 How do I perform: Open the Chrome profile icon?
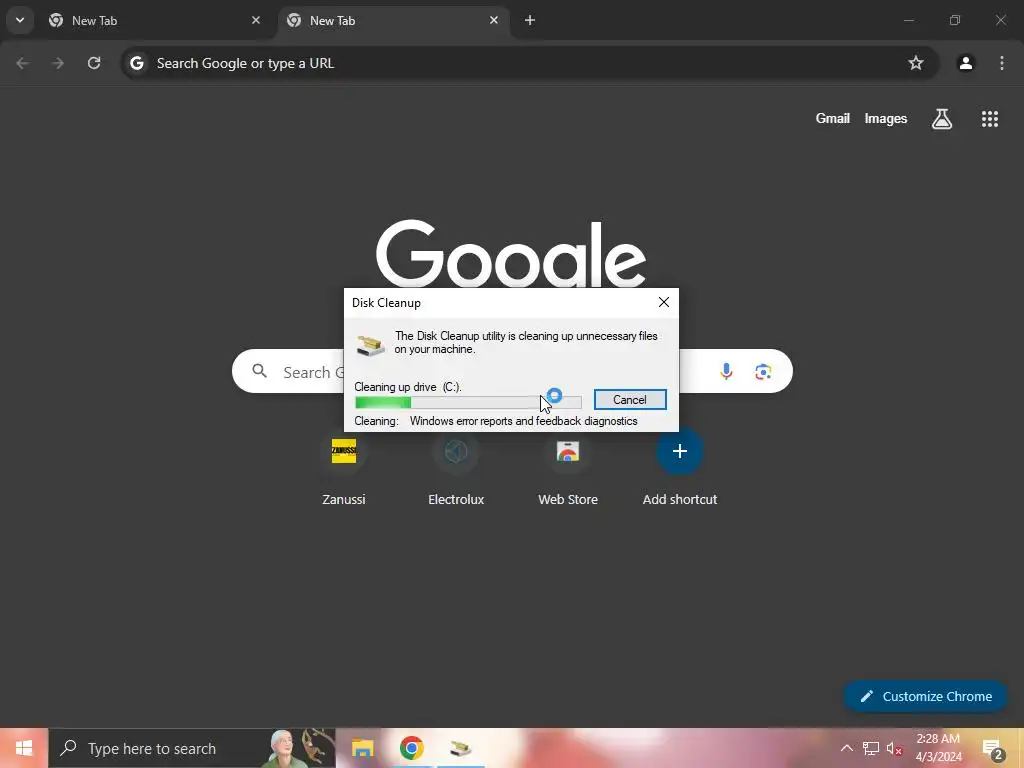(x=965, y=63)
